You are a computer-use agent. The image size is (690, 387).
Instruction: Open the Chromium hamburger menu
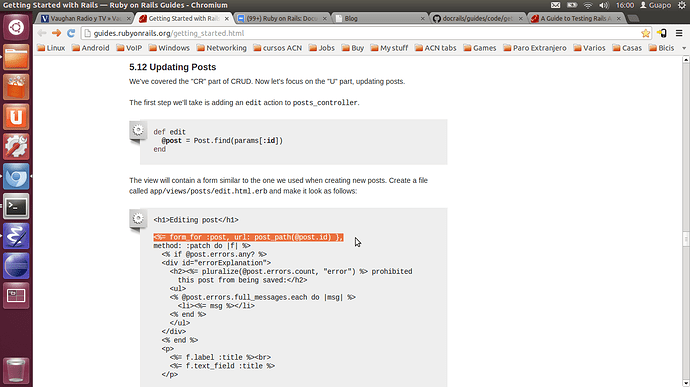pyautogui.click(x=679, y=33)
